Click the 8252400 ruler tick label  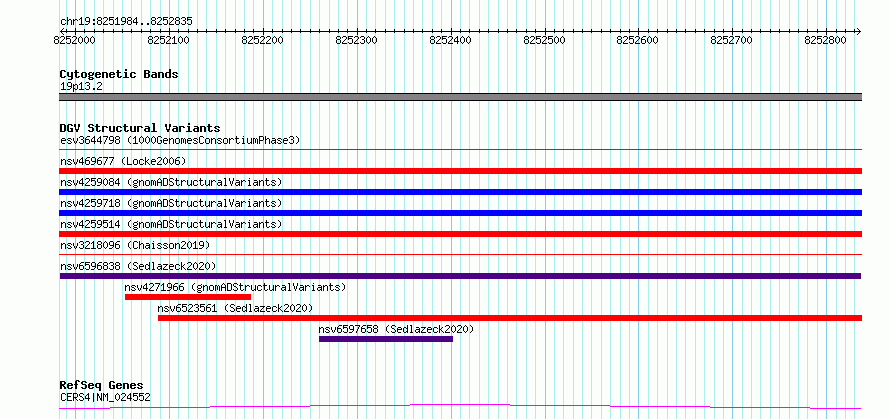451,41
